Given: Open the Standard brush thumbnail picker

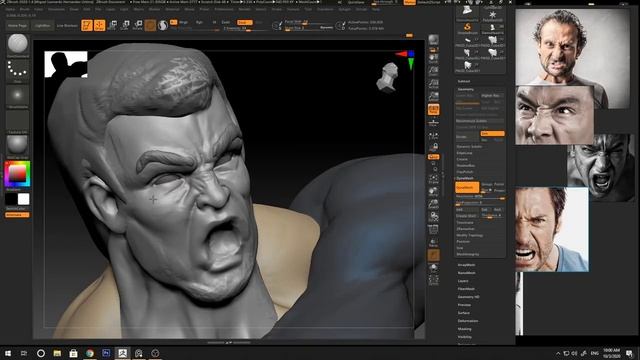Looking at the screenshot, I should [x=18, y=46].
